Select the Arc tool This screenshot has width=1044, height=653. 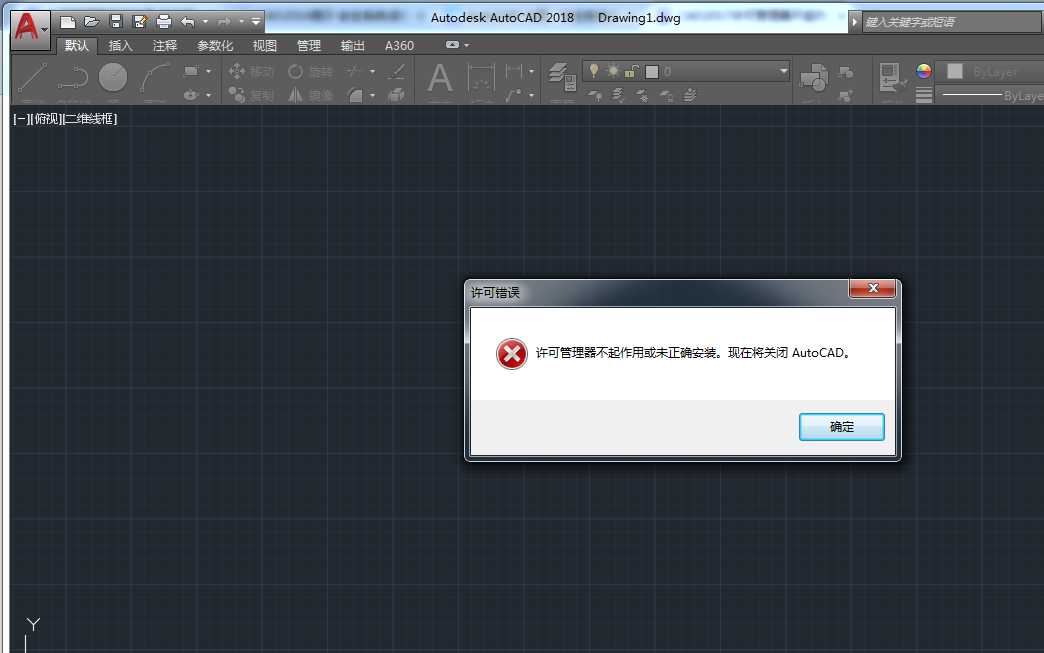(154, 78)
